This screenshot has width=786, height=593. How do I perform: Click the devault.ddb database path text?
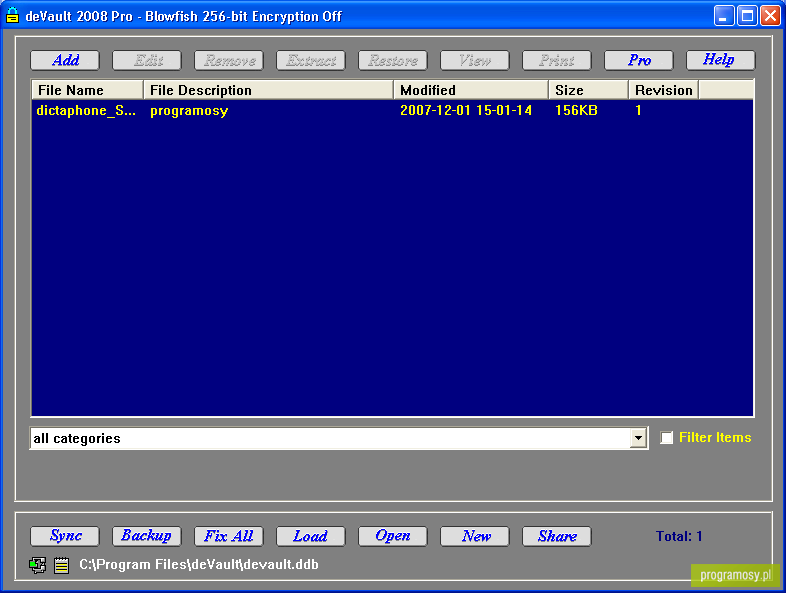[x=199, y=564]
